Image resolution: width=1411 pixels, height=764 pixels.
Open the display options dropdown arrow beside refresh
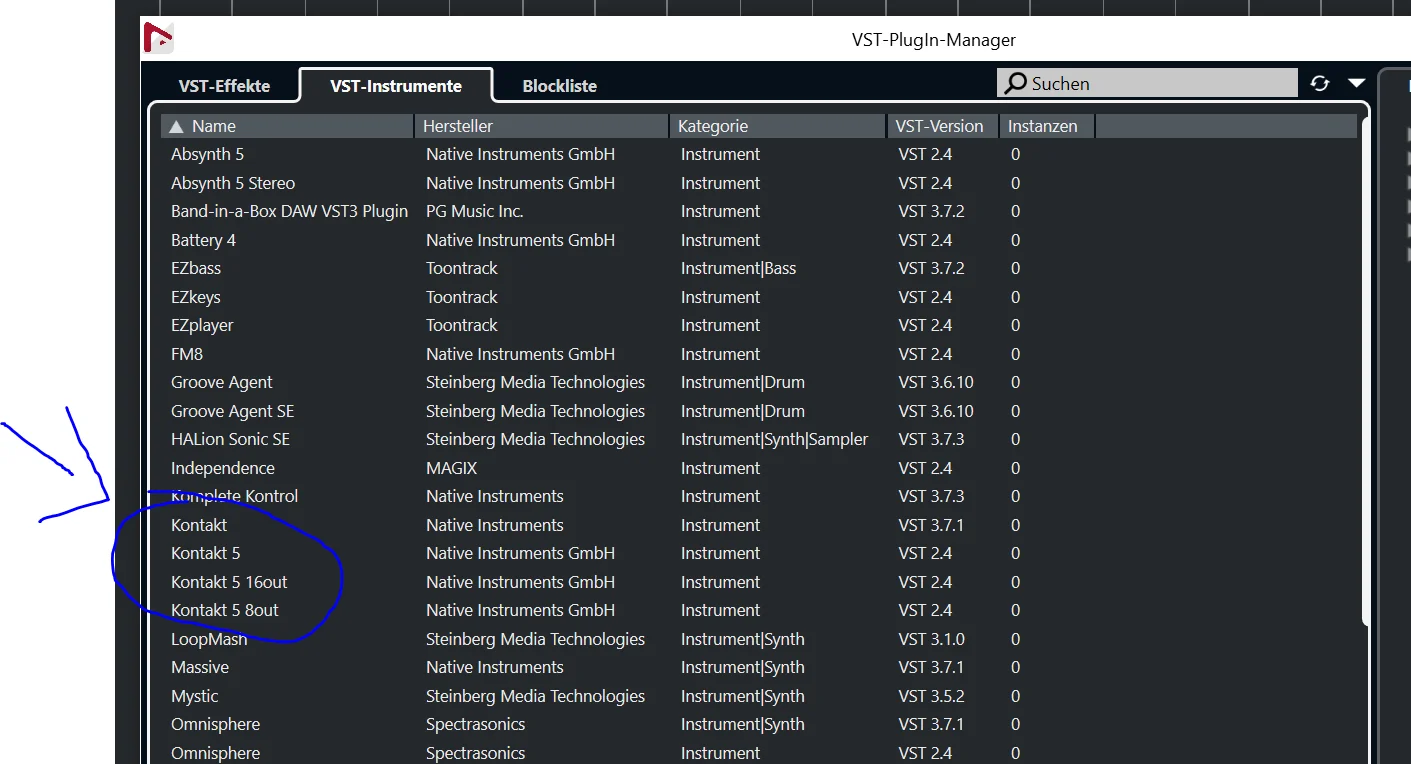click(x=1356, y=83)
